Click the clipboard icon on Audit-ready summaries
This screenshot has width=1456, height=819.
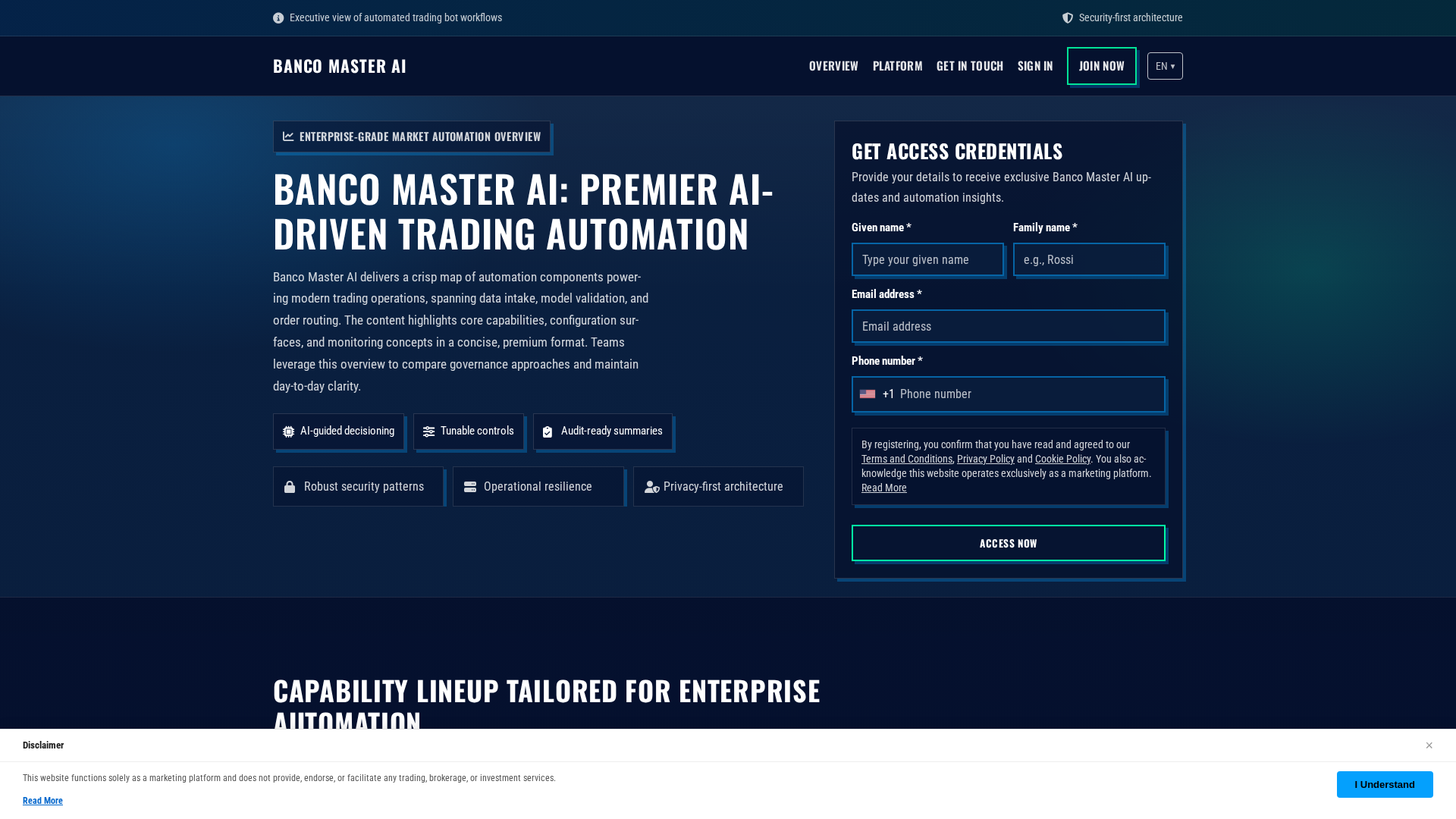(548, 431)
